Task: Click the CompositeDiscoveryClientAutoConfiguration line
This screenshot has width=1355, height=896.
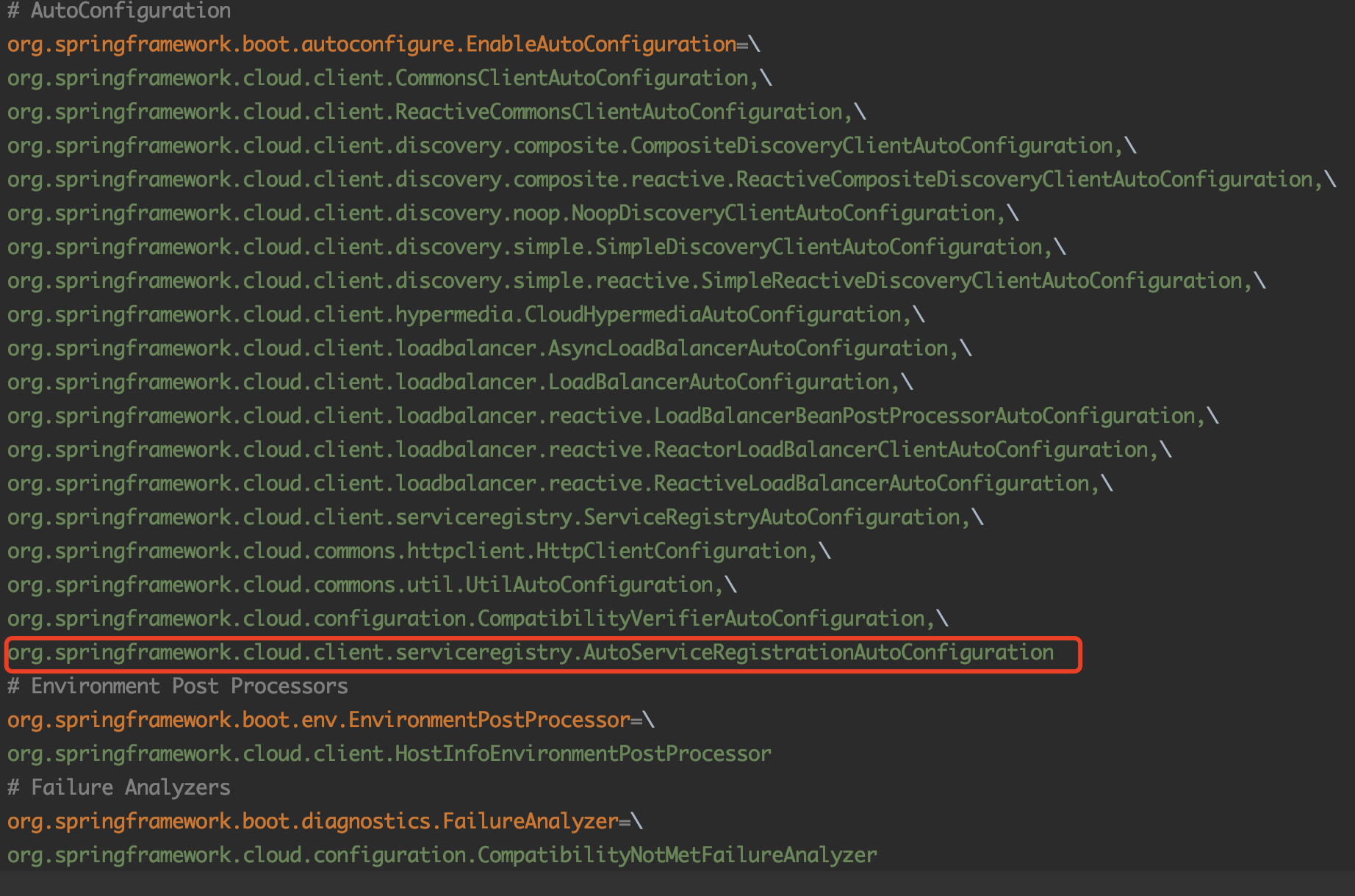Action: click(x=572, y=146)
